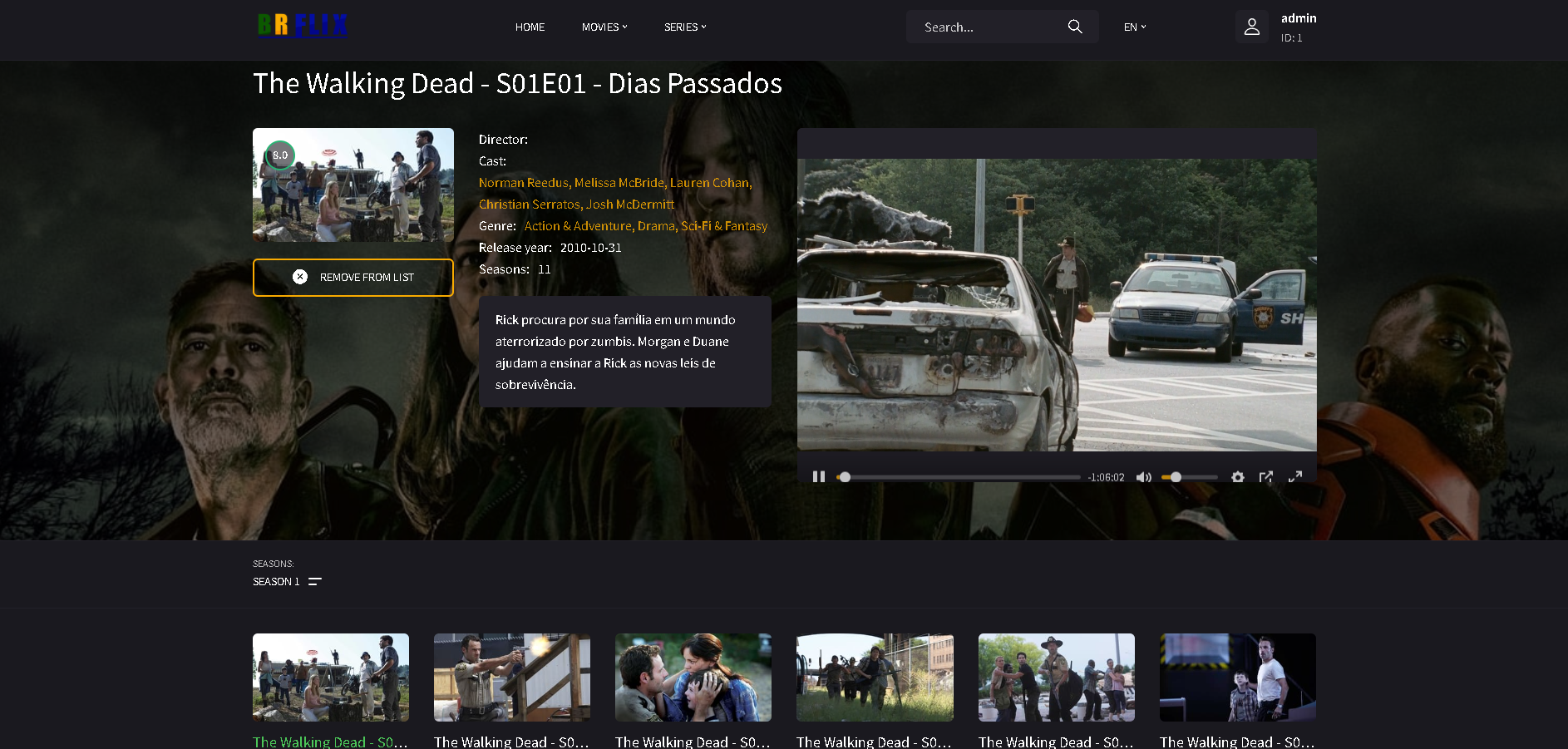
Task: Expand the SERIES dropdown menu
Action: (x=685, y=27)
